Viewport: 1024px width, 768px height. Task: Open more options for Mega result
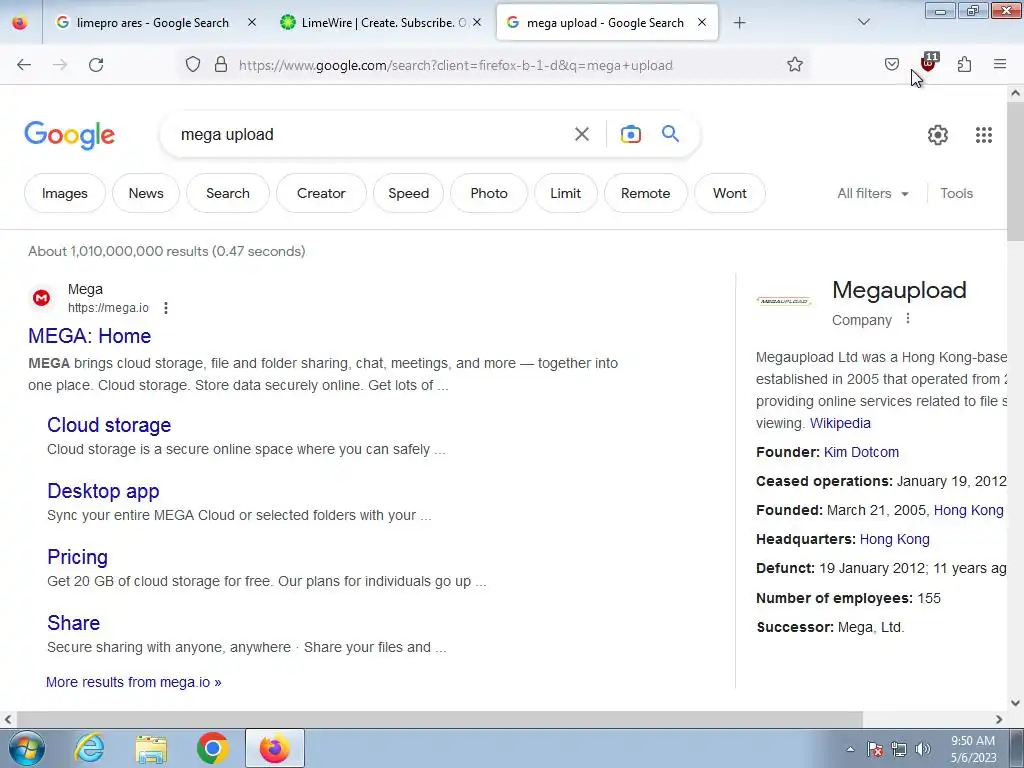(x=166, y=308)
